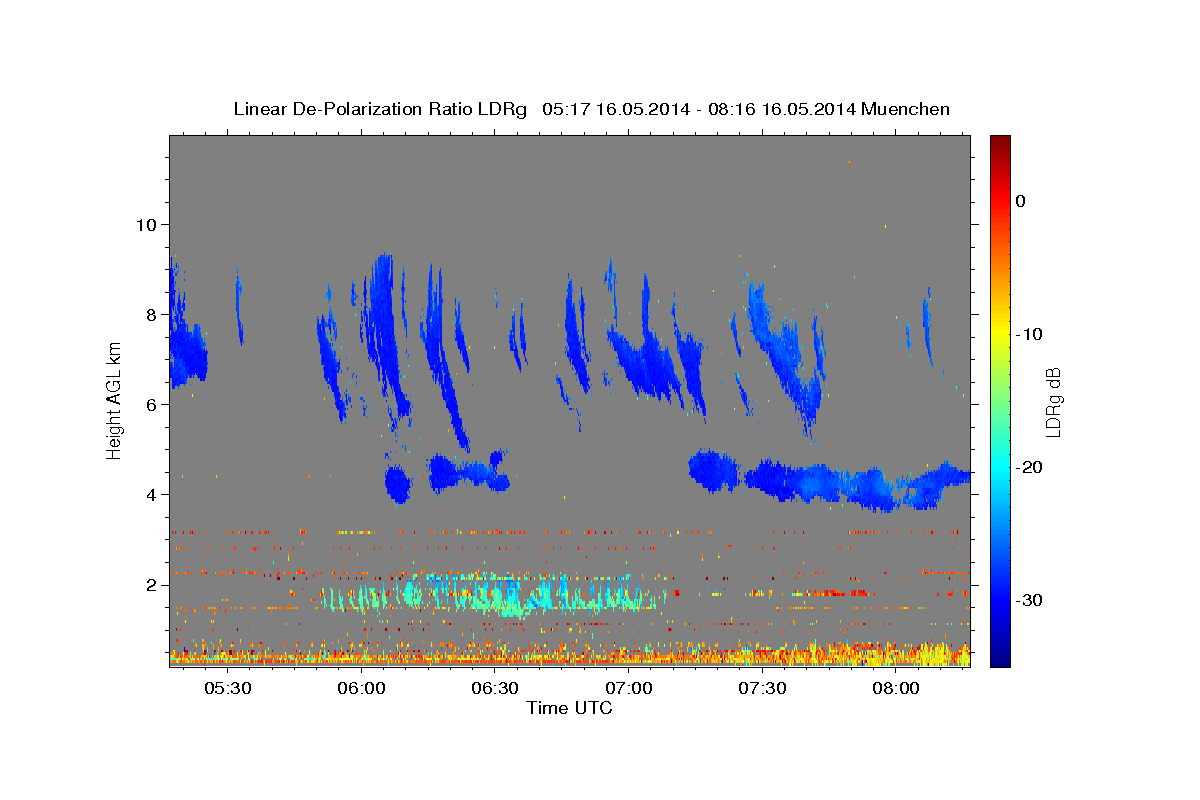The width and height of the screenshot is (1200, 800).
Task: Click the start time '05:17 16.05.2014' in title
Action: pos(615,109)
